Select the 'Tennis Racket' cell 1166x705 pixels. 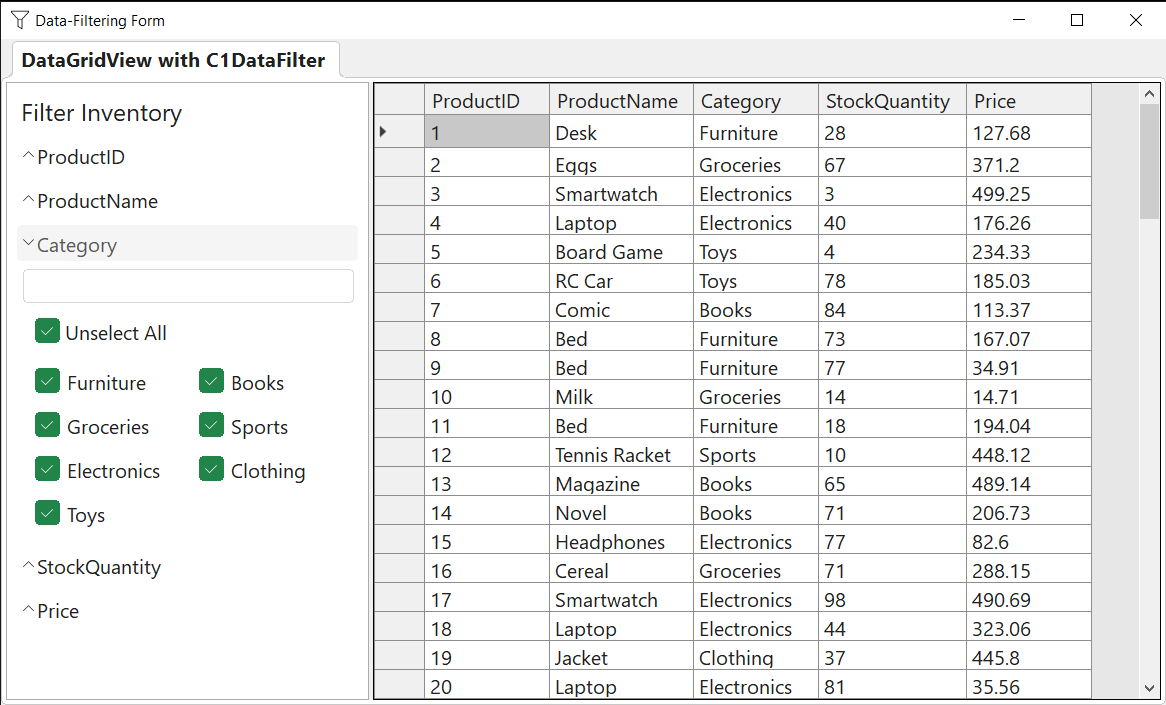[622, 452]
